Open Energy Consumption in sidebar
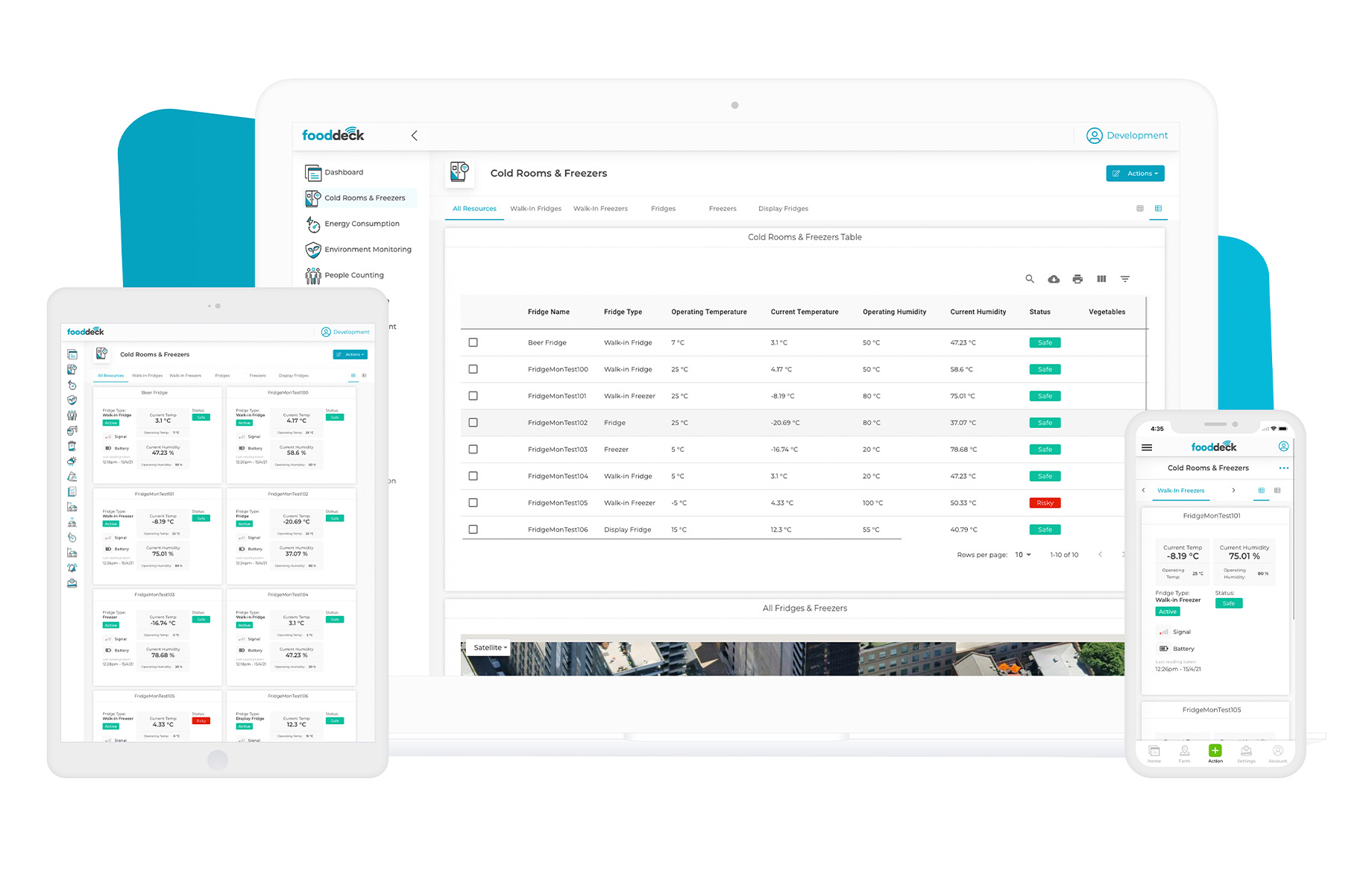 coord(362,224)
